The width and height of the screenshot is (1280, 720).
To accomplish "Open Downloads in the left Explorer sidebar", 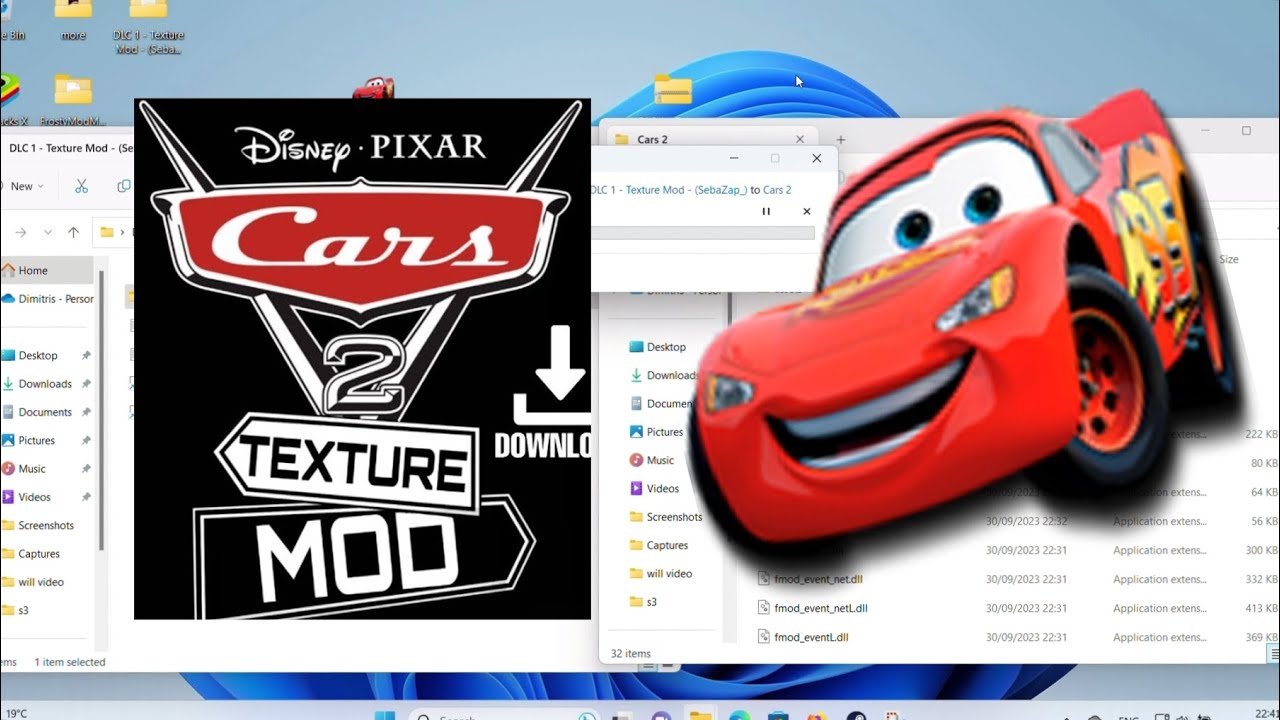I will 45,383.
